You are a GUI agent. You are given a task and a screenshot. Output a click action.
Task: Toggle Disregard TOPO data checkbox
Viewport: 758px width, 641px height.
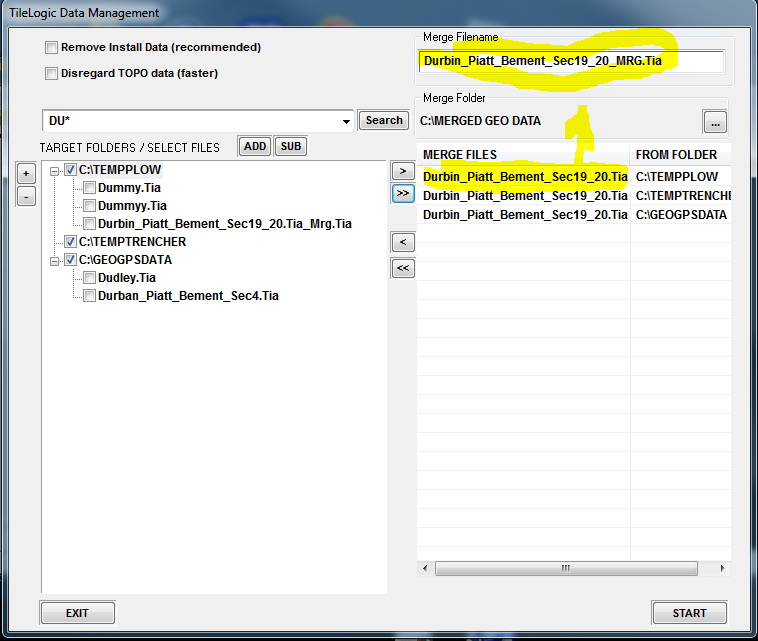51,73
